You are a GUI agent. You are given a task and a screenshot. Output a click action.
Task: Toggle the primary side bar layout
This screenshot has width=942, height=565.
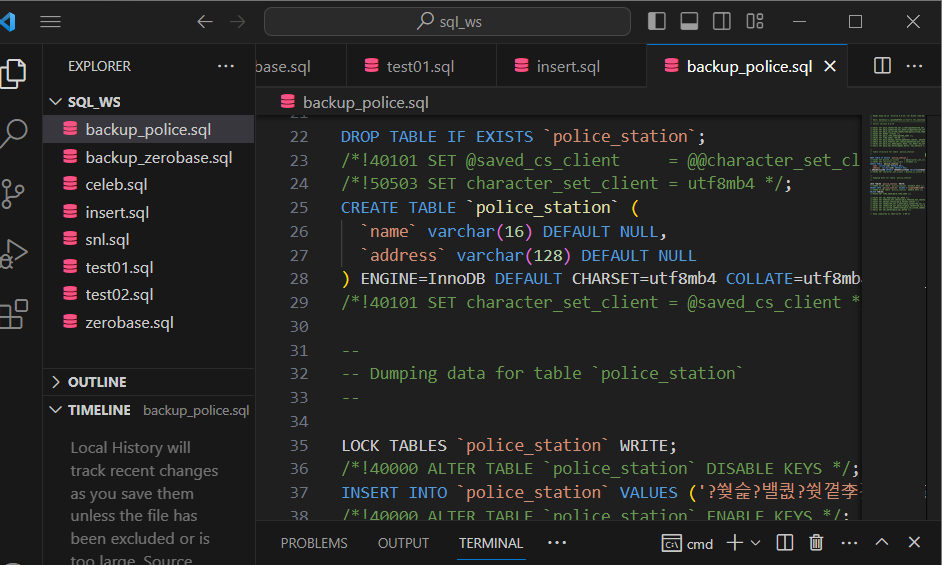pos(657,21)
